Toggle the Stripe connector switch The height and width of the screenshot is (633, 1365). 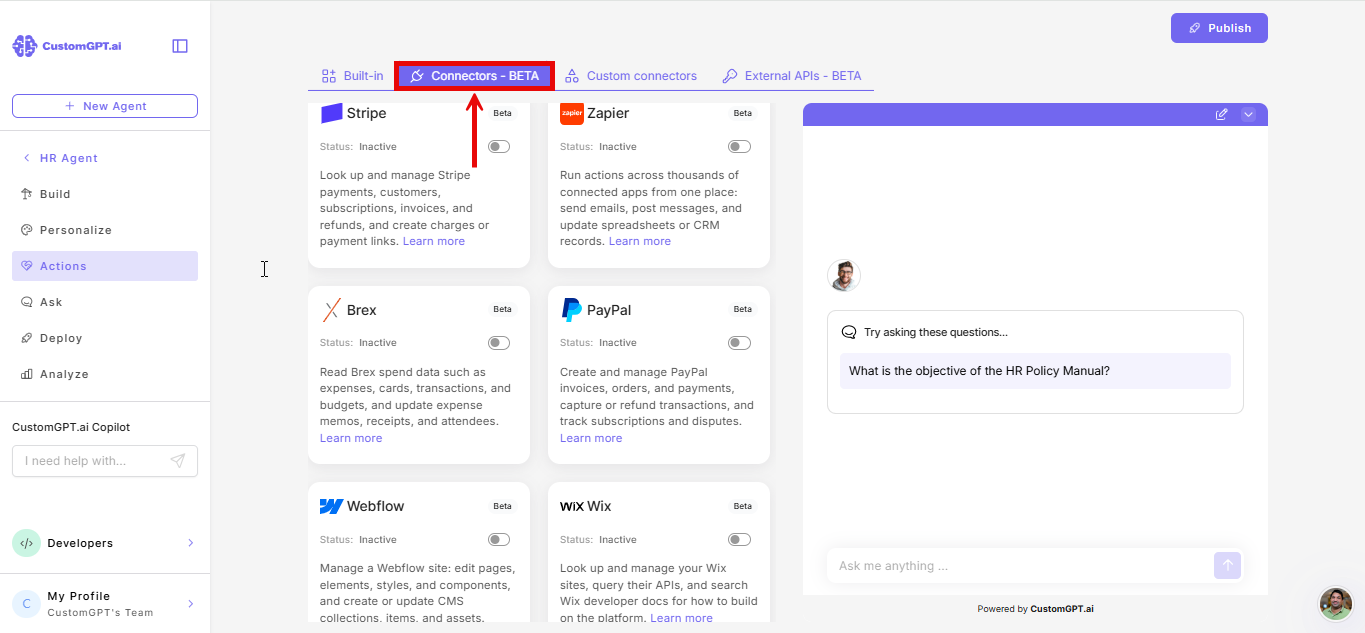point(499,147)
